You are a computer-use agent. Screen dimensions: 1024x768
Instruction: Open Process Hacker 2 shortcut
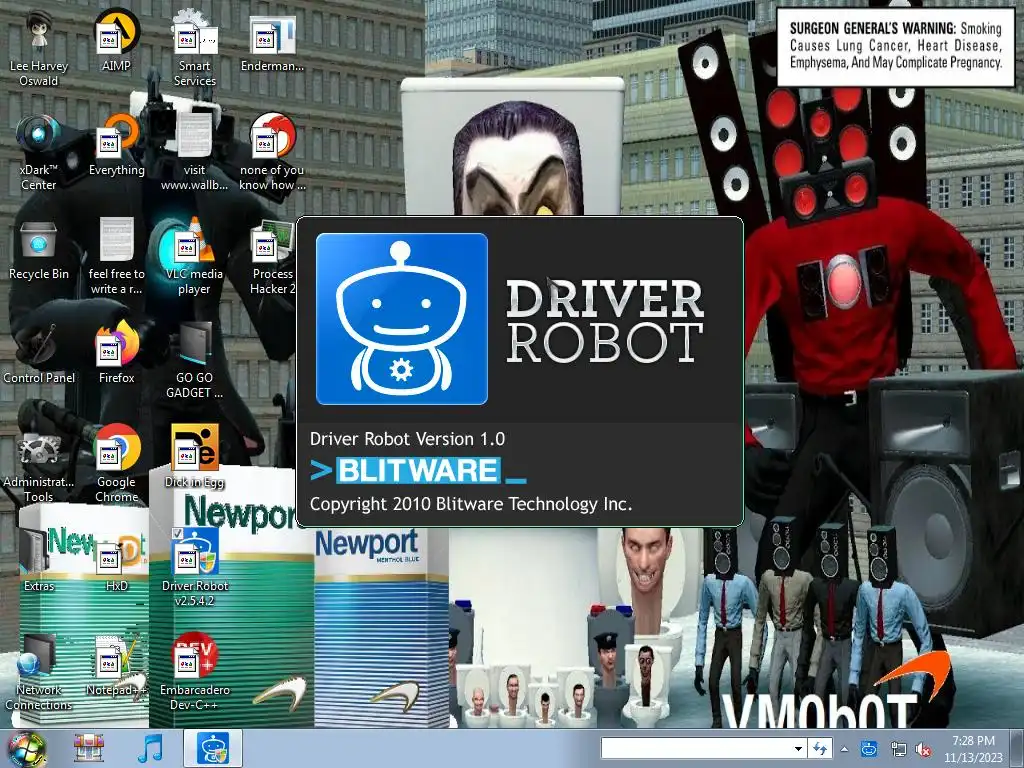coord(272,257)
